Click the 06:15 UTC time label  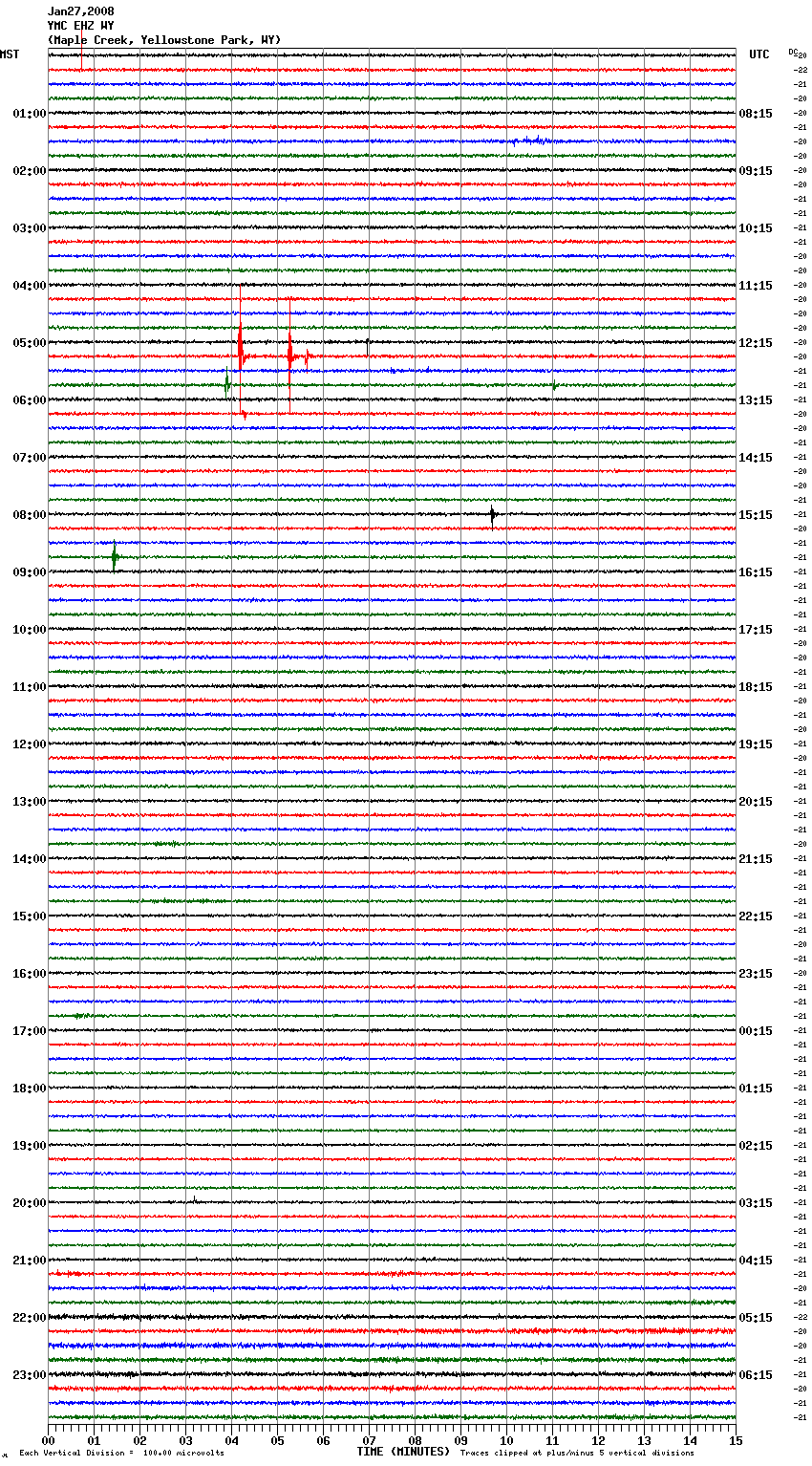[756, 1375]
